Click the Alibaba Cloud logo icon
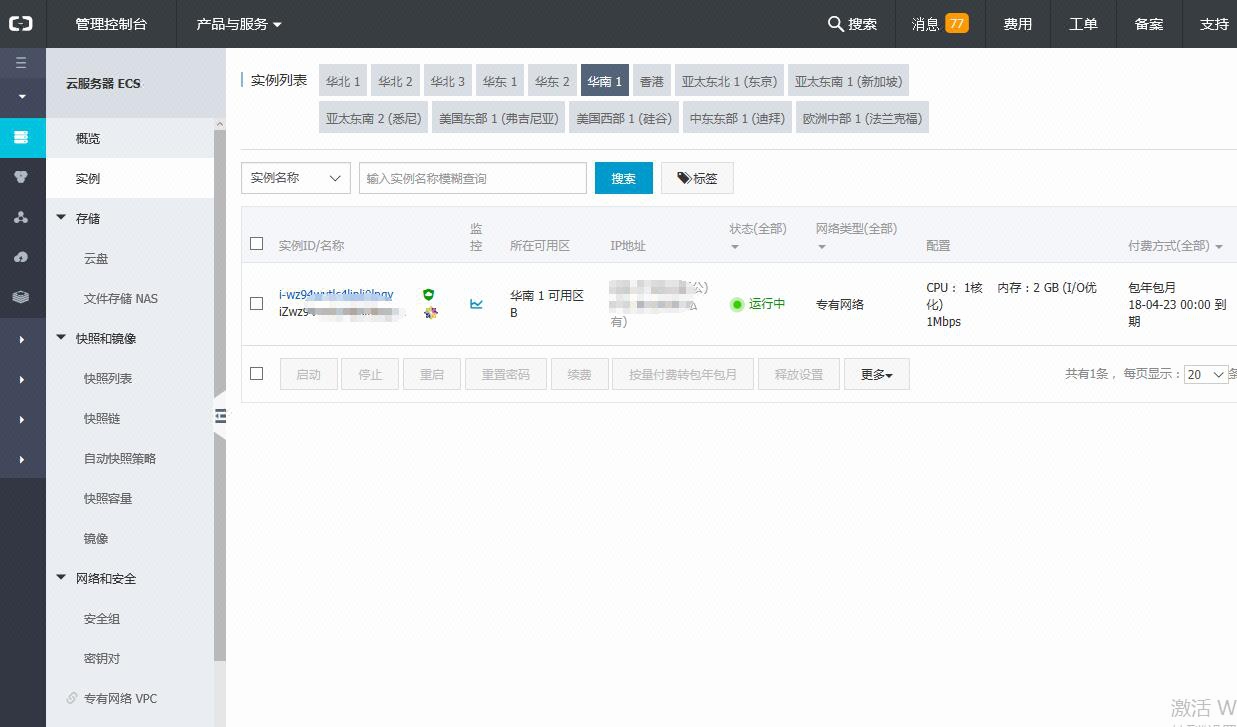This screenshot has height=727, width=1237. coord(21,24)
